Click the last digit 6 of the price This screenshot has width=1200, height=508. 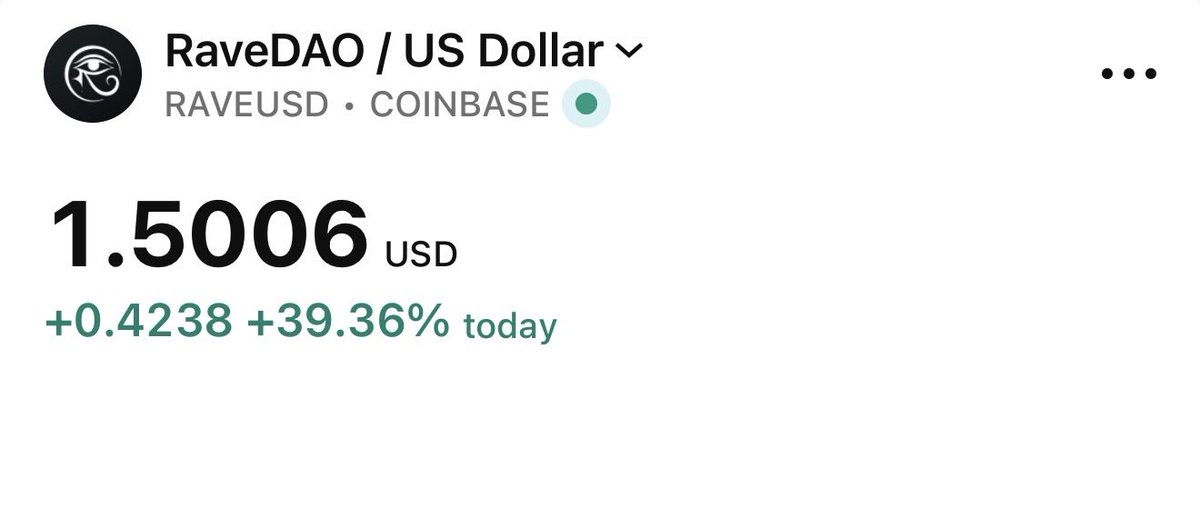(x=340, y=237)
